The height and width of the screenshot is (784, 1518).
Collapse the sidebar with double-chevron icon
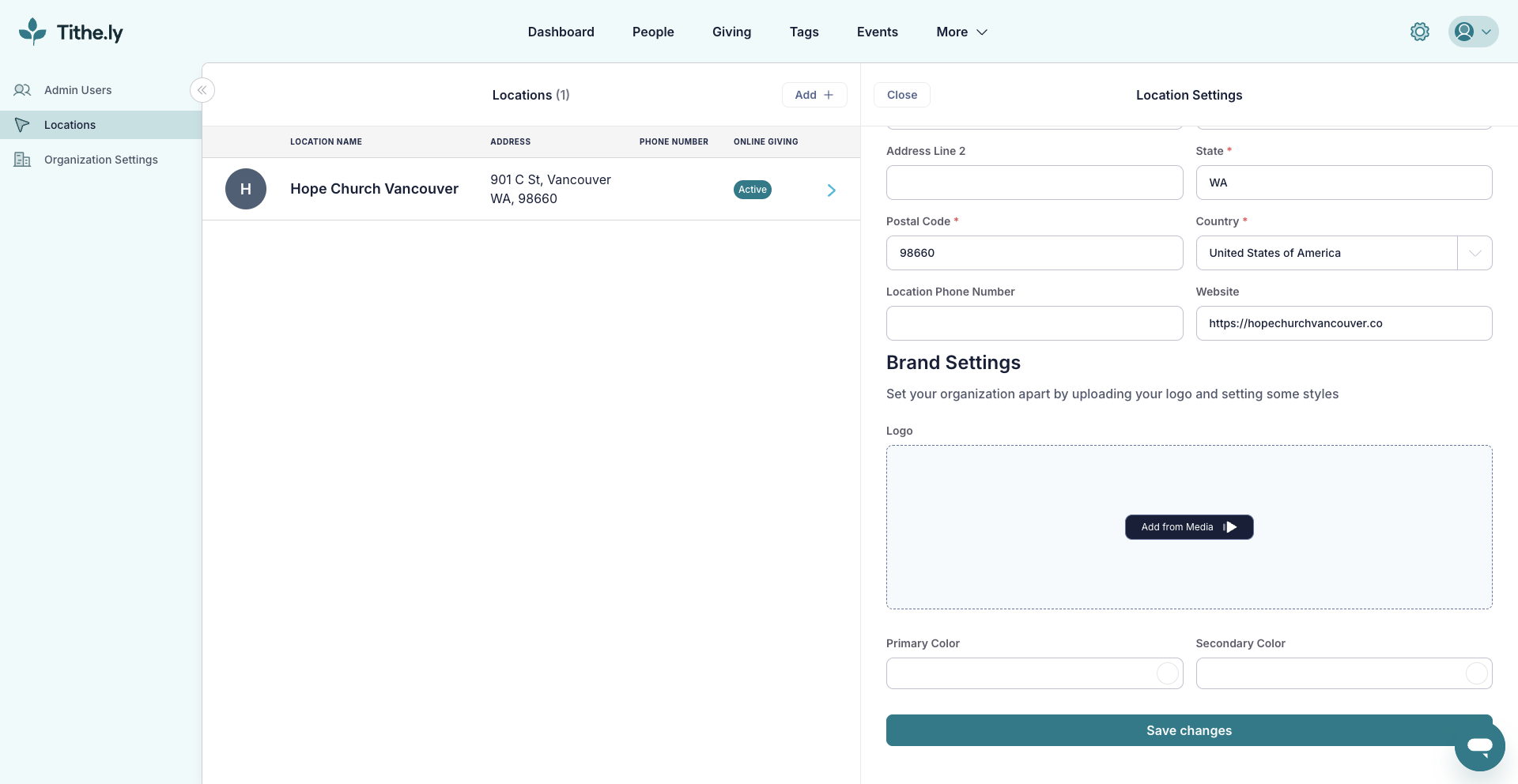click(x=202, y=90)
